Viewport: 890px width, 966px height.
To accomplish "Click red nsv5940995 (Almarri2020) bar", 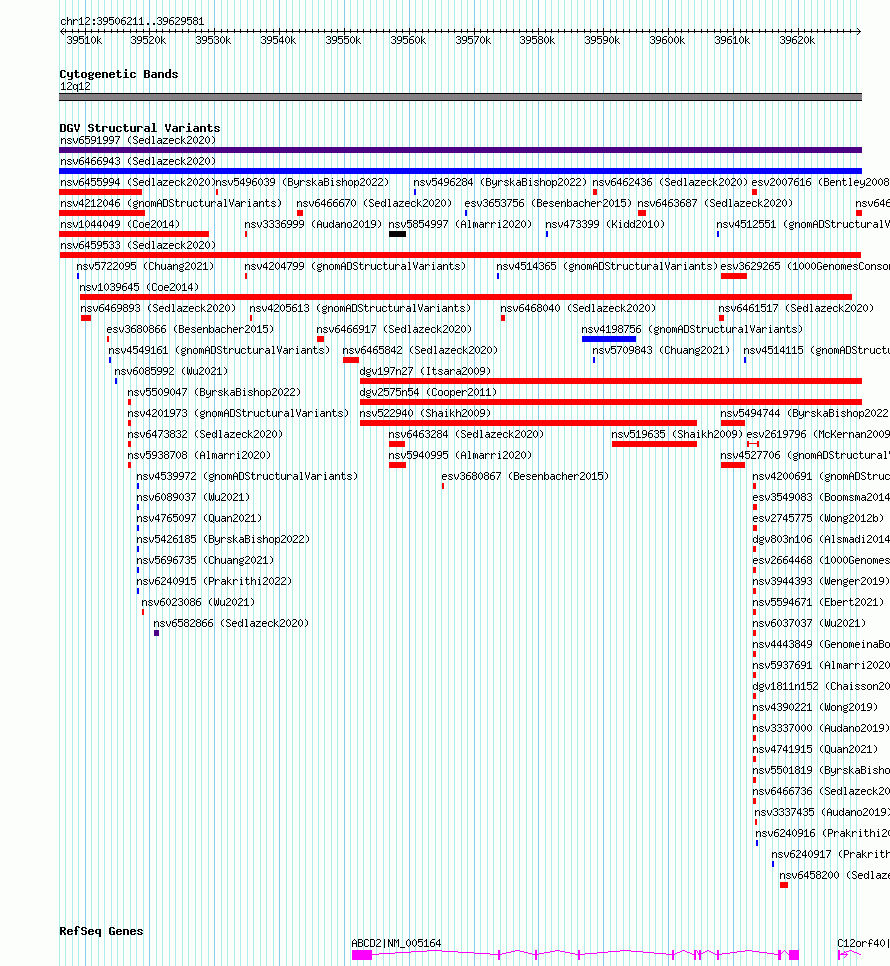I will [x=397, y=465].
